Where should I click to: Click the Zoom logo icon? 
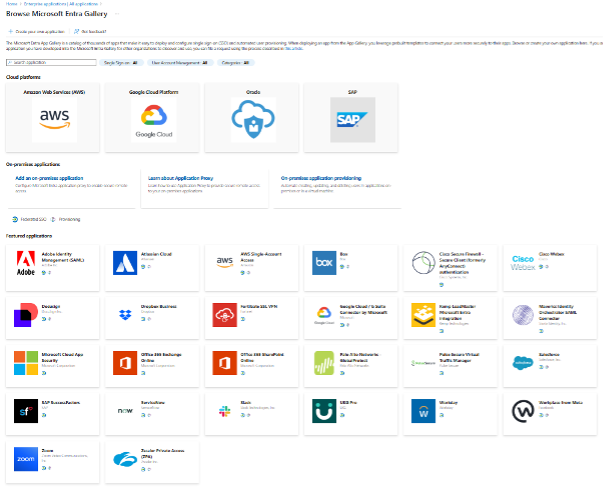tap(26, 459)
